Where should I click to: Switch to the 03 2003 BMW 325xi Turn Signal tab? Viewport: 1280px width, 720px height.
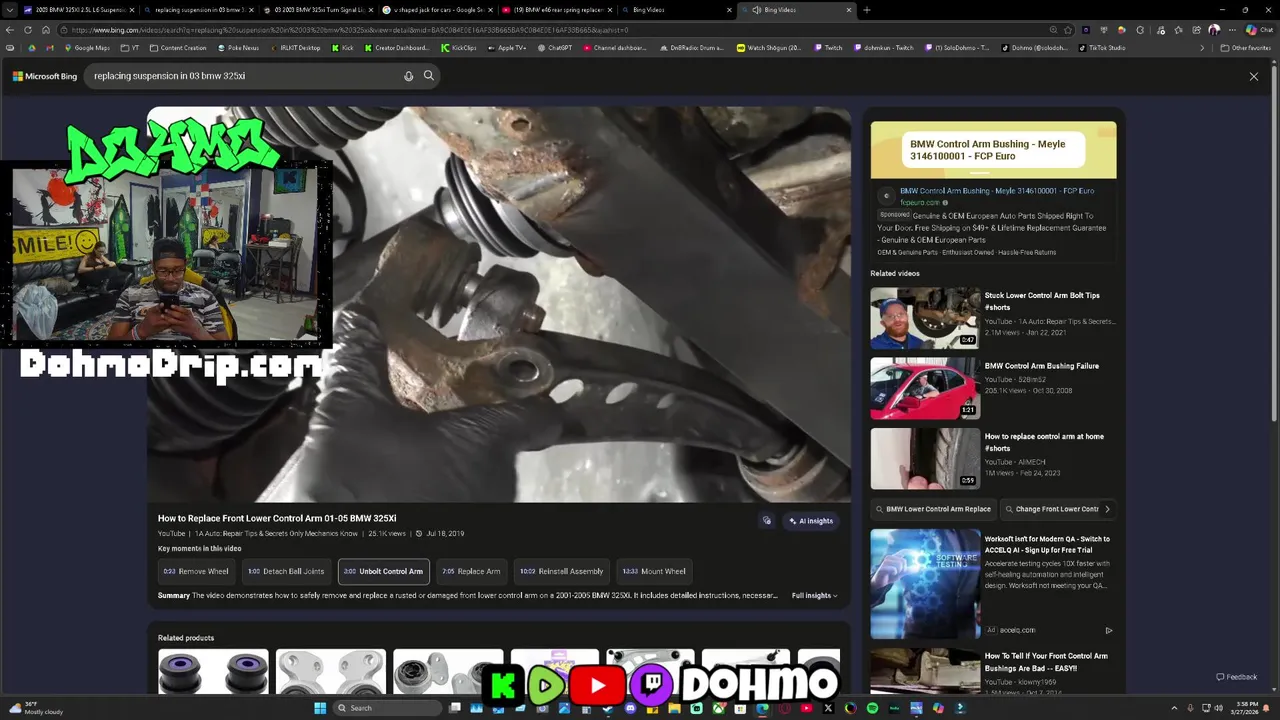pyautogui.click(x=318, y=10)
